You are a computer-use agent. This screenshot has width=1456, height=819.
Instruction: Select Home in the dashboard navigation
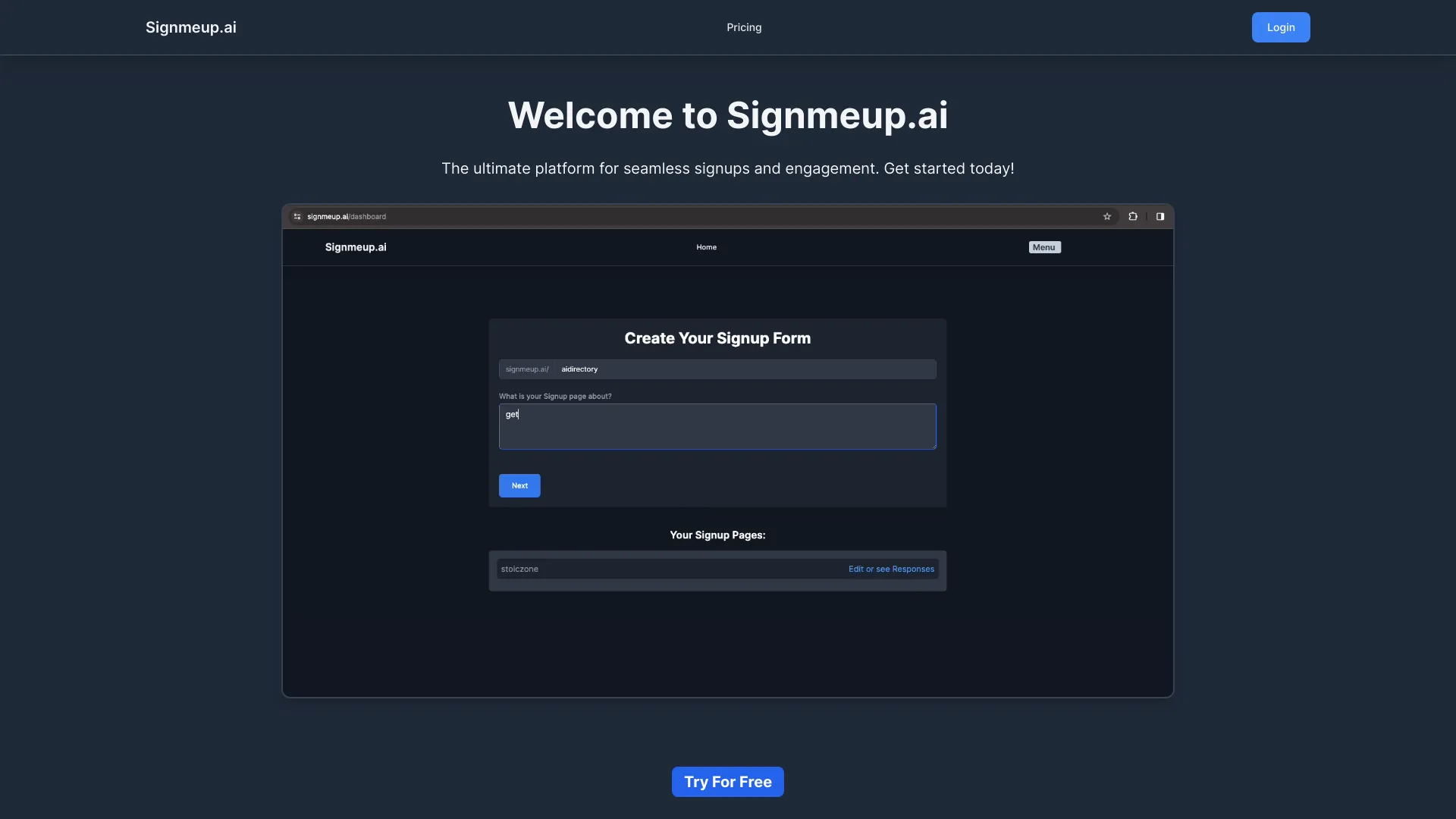pos(706,246)
